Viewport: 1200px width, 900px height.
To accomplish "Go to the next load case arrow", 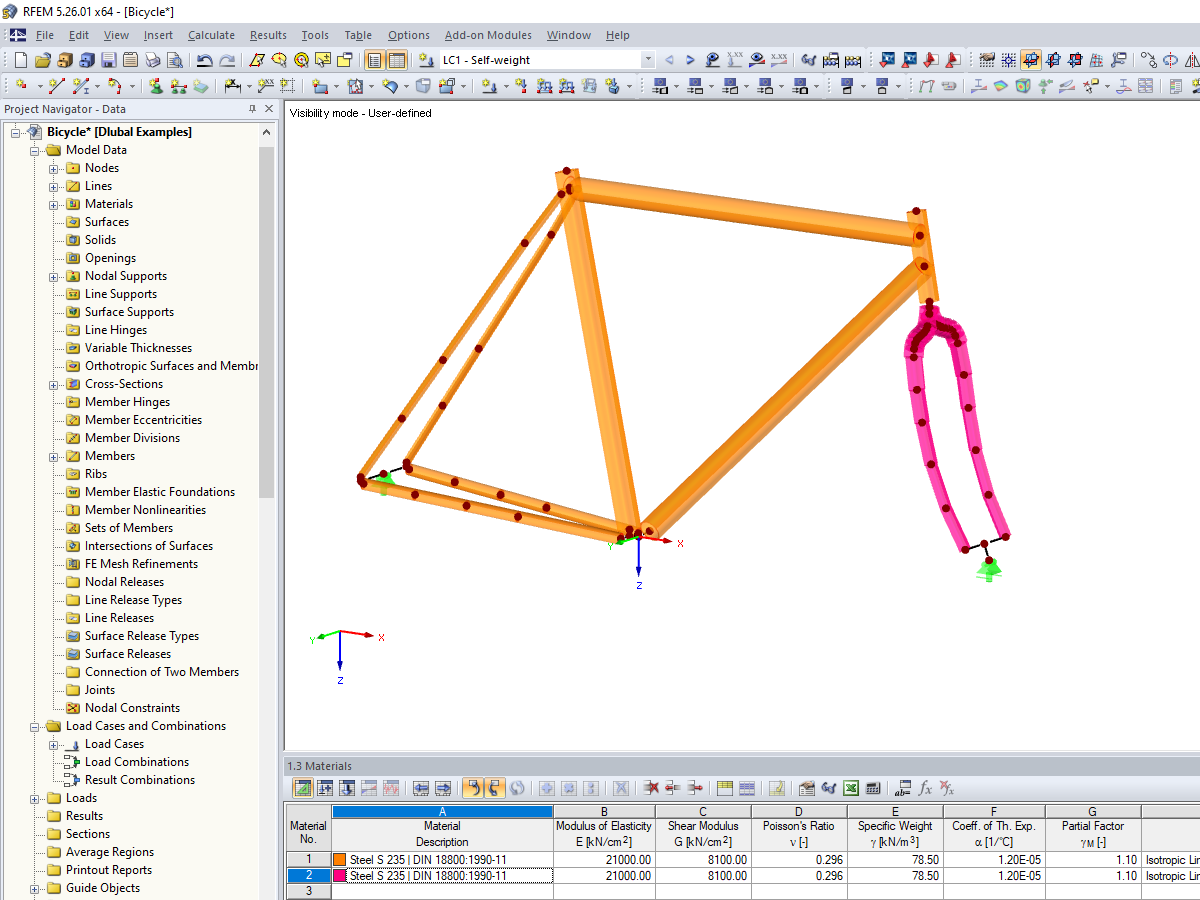I will click(x=690, y=60).
